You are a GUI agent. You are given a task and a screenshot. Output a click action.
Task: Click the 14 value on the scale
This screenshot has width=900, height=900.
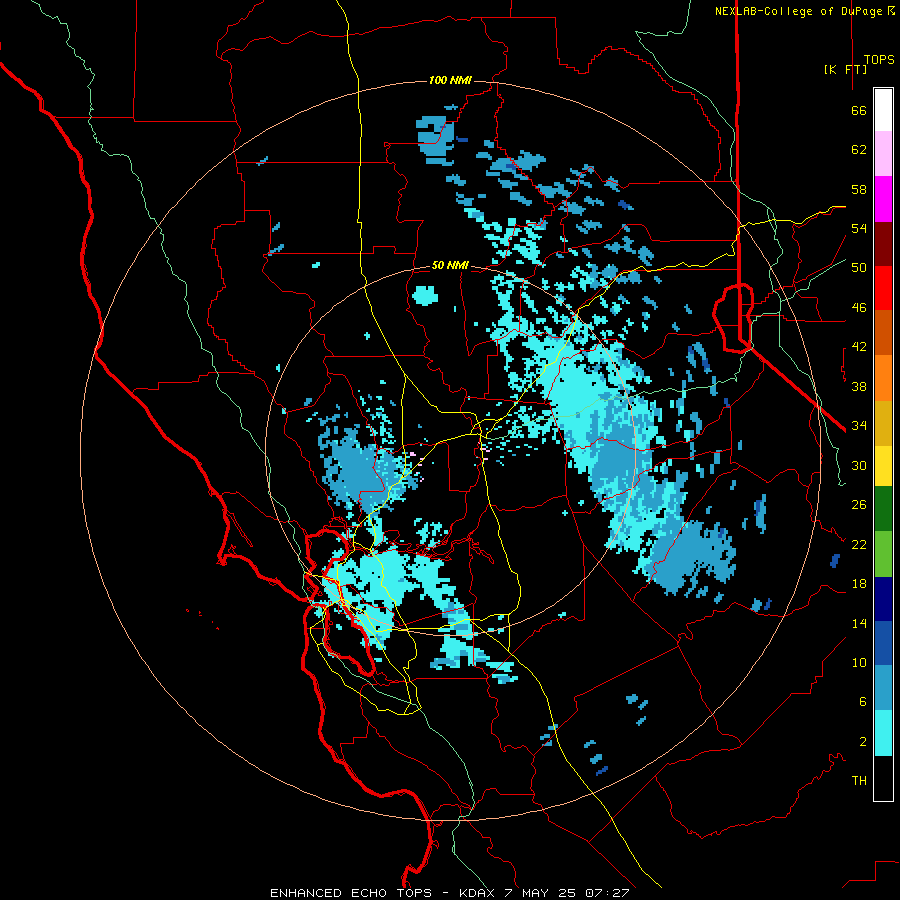859,623
